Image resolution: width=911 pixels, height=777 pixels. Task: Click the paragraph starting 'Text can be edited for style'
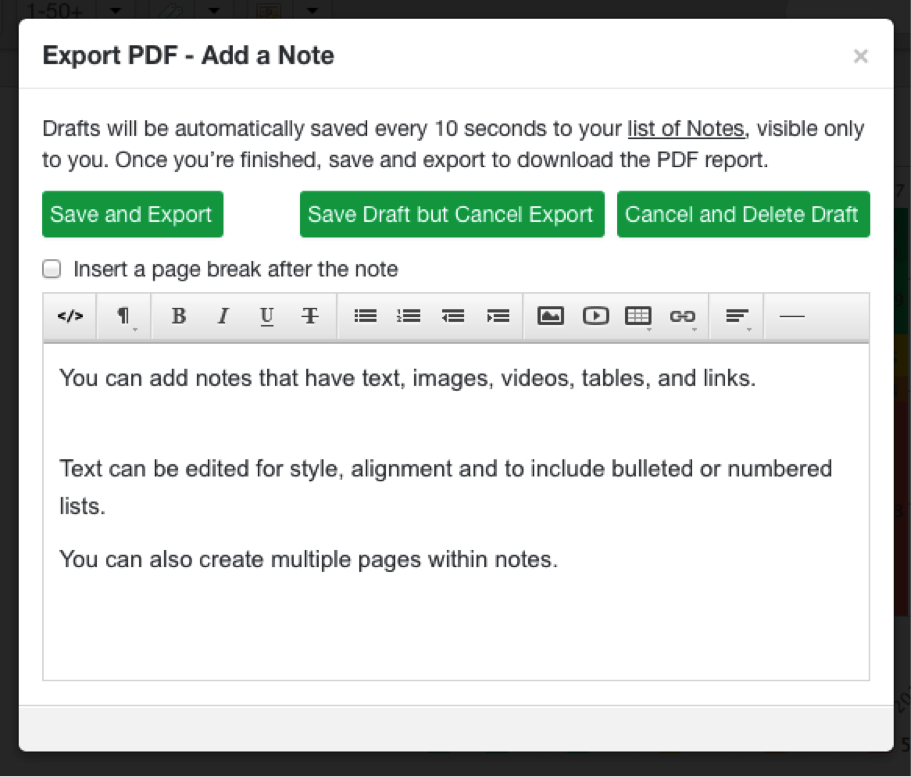[x=446, y=487]
